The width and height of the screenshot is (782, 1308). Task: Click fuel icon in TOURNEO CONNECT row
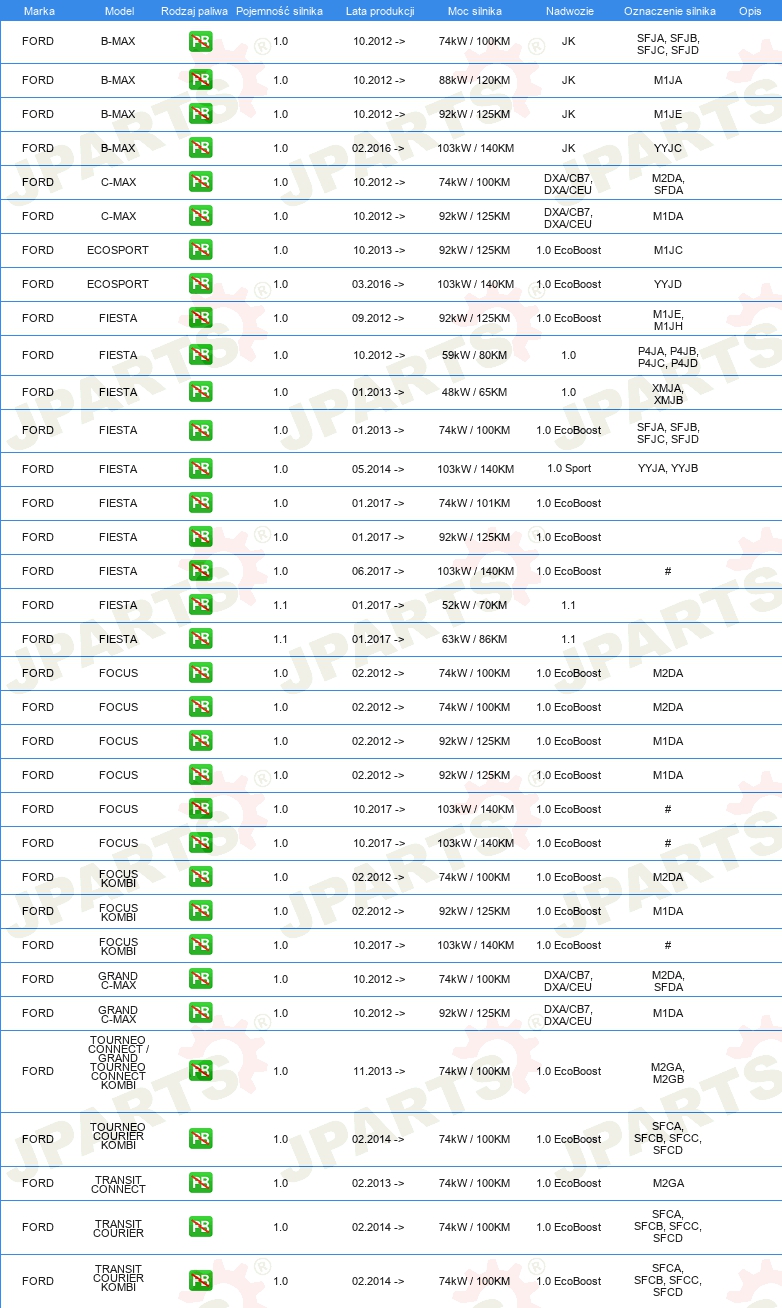pyautogui.click(x=201, y=1071)
